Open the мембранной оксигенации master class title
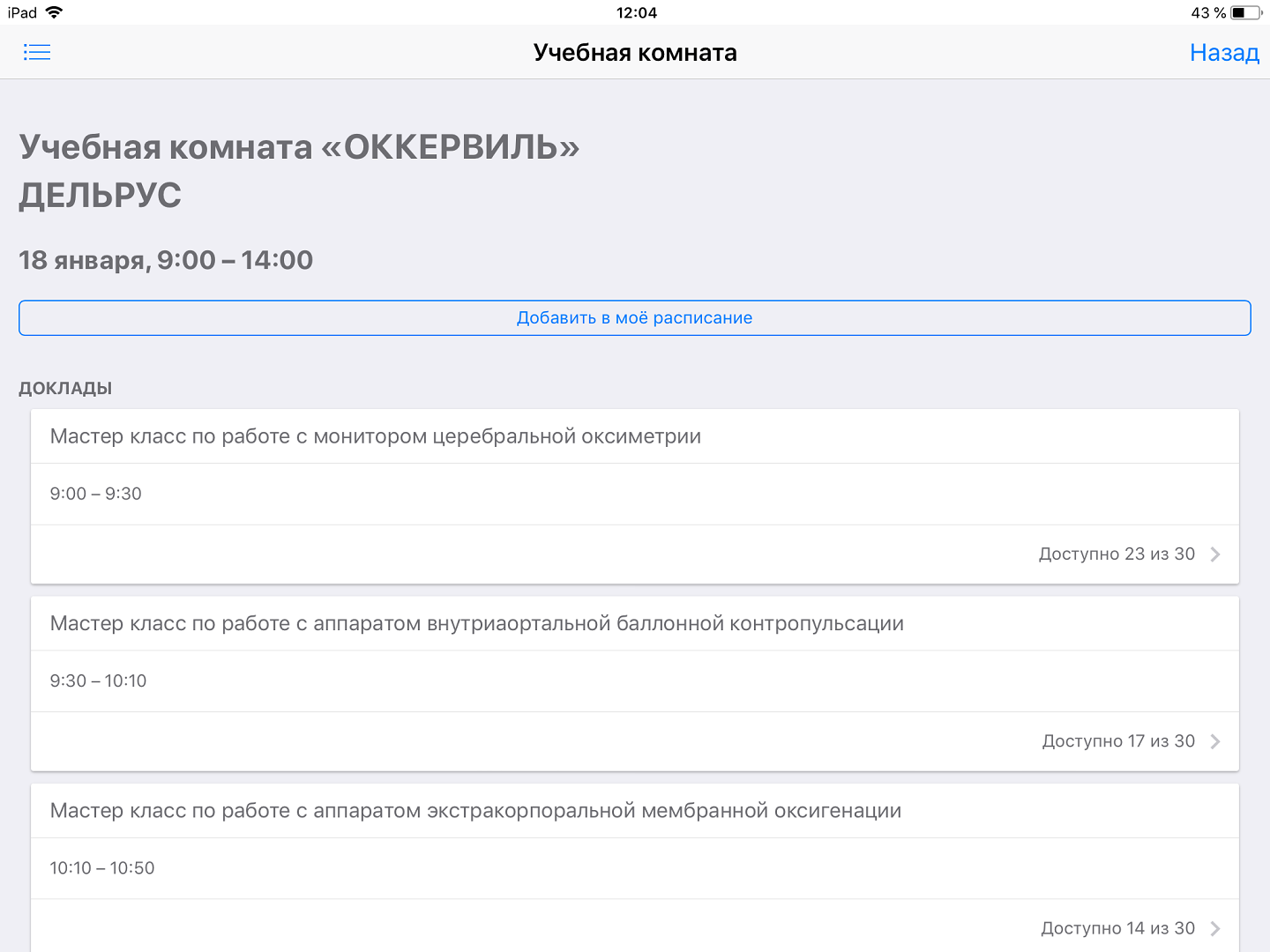This screenshot has height=952, width=1270. click(x=475, y=811)
